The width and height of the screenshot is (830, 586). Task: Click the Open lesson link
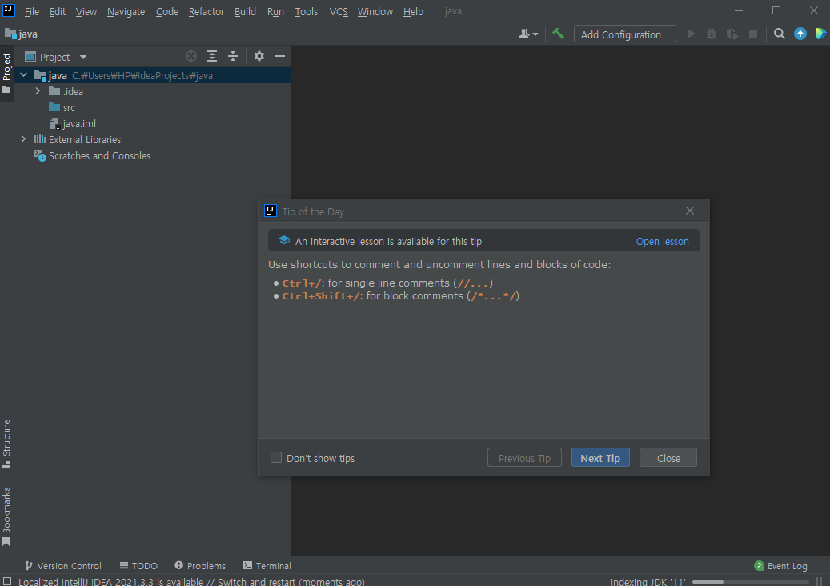[x=662, y=241]
